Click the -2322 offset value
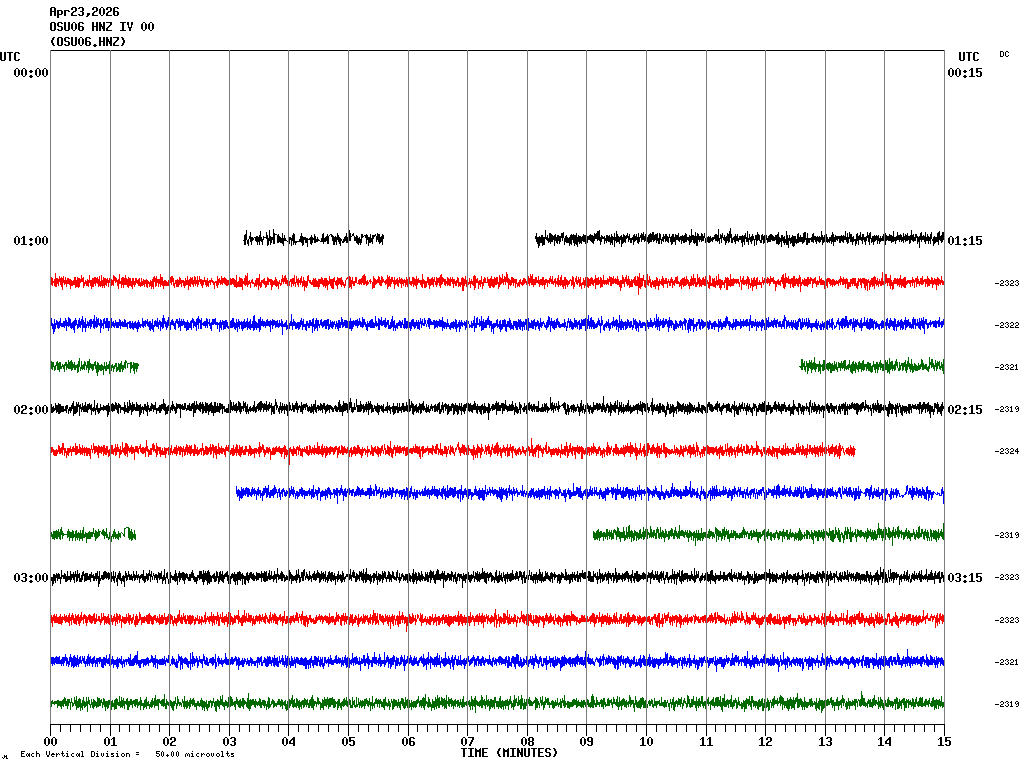Image resolution: width=1024 pixels, height=768 pixels. coord(1007,326)
